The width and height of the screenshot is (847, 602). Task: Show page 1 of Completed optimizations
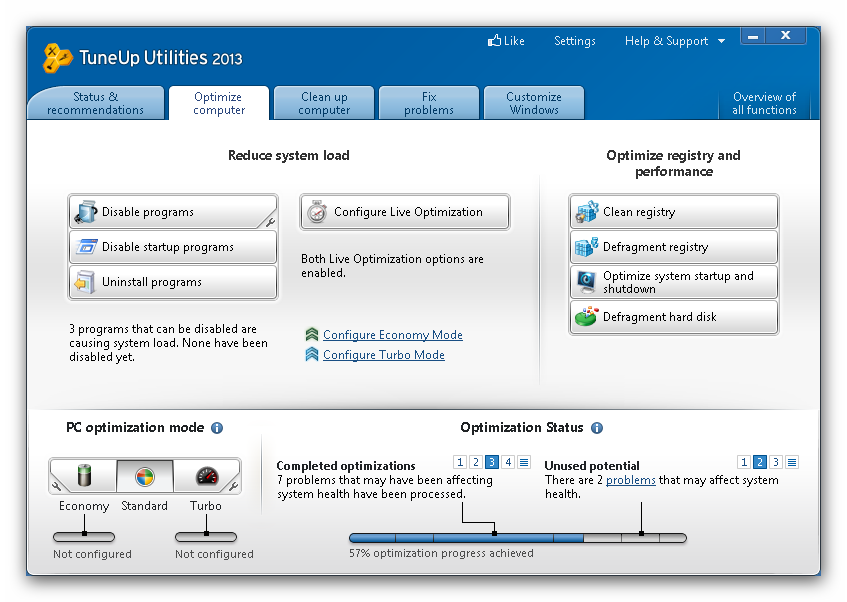(x=460, y=462)
